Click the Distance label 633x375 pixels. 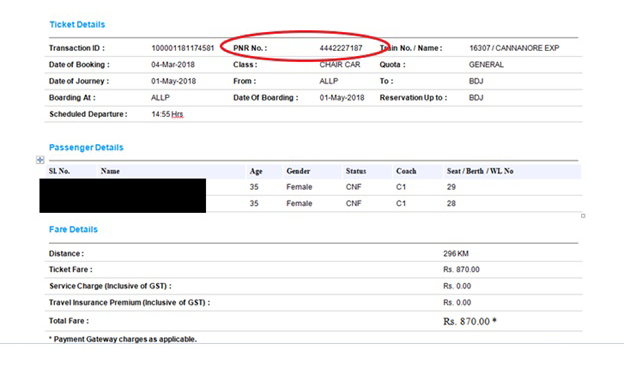click(x=66, y=253)
